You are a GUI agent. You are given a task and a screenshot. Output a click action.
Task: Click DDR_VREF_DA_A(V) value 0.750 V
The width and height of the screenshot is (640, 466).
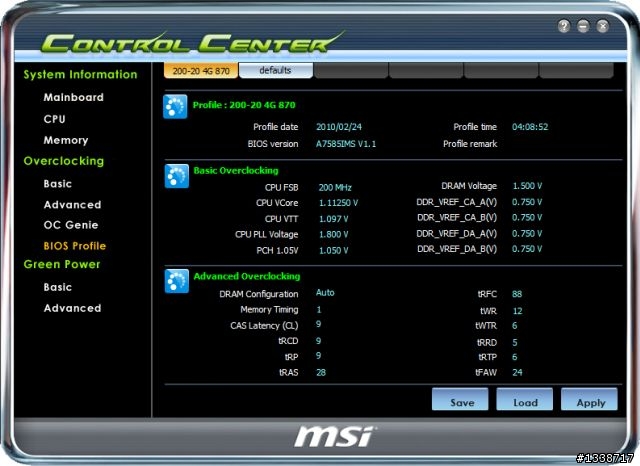pos(527,234)
